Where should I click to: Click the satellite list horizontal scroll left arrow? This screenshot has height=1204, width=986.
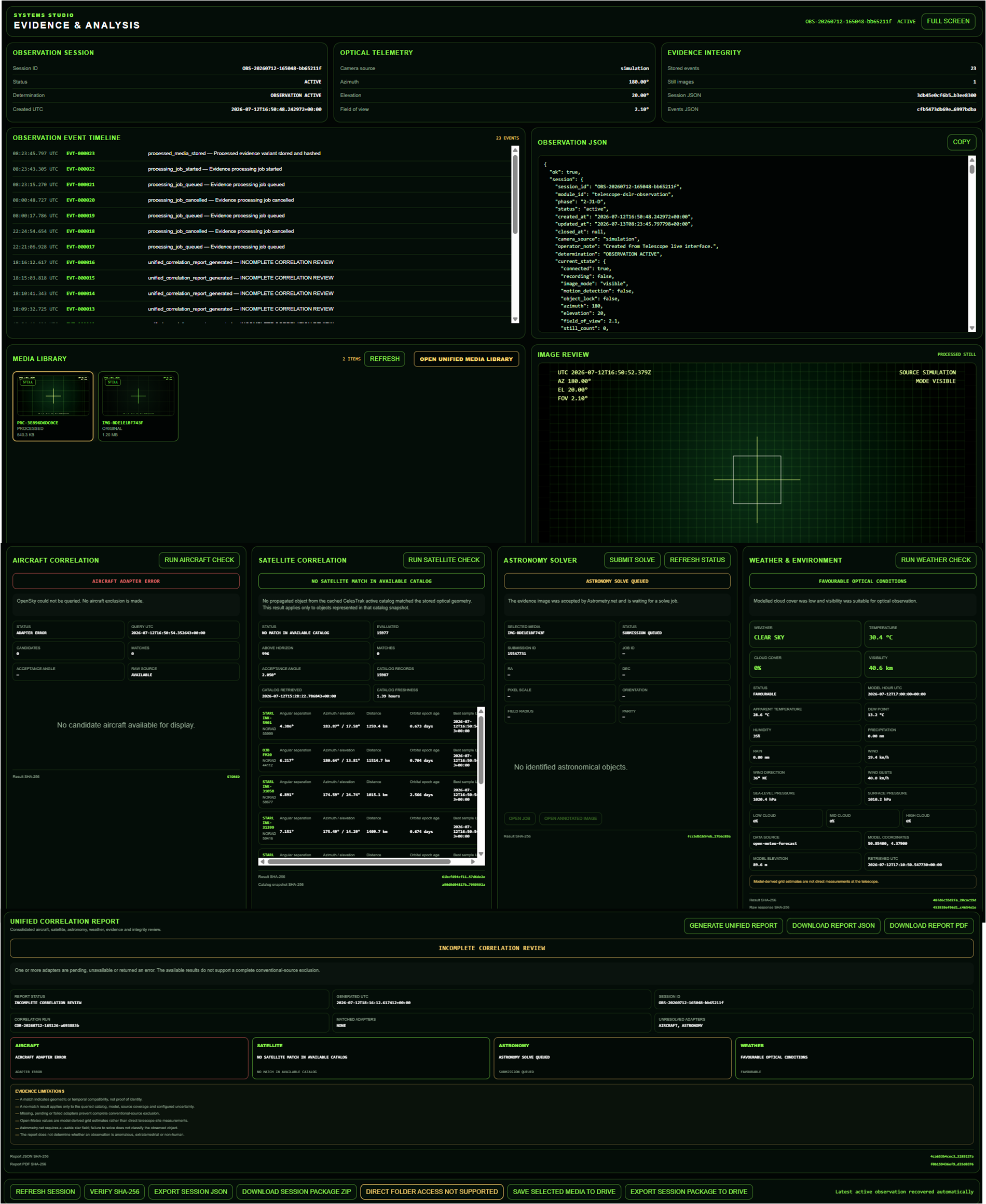click(x=262, y=861)
